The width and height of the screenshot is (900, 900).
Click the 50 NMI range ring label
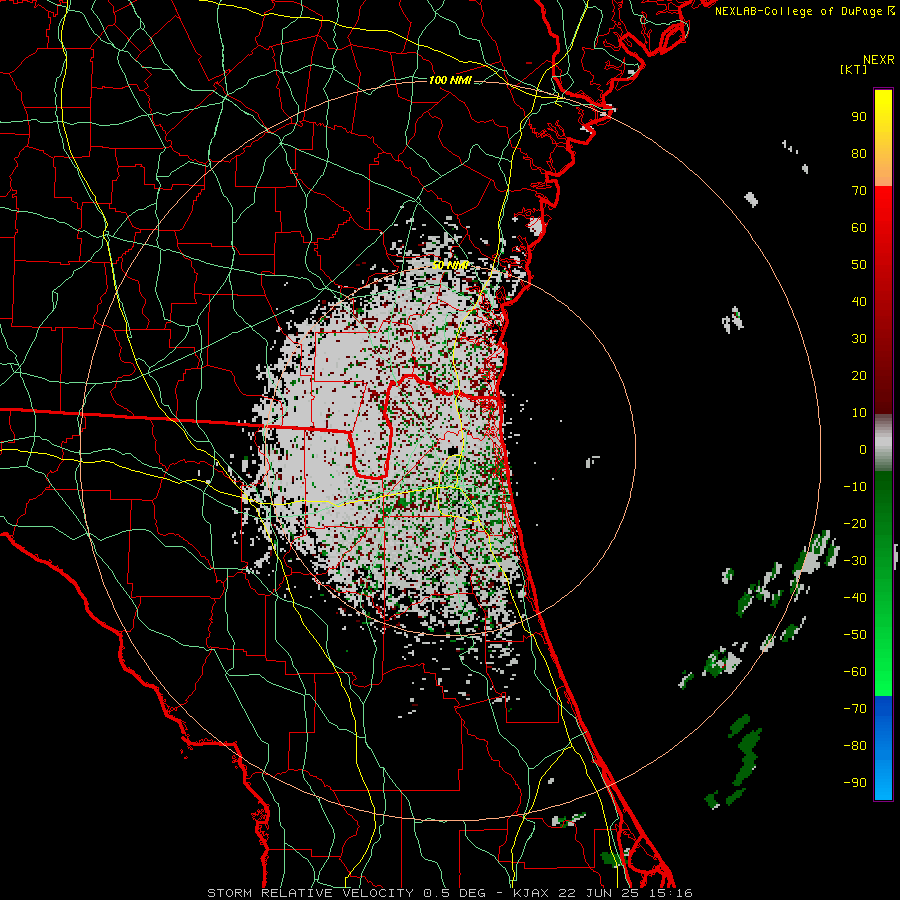coord(450,265)
